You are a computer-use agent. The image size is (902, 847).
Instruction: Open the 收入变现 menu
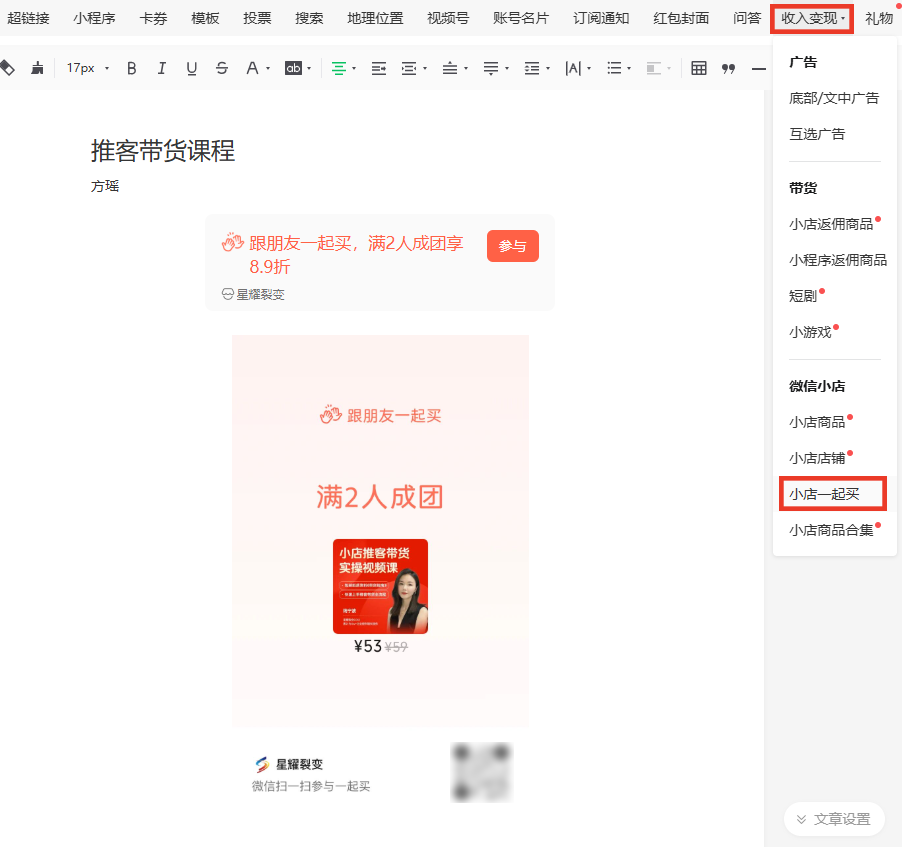[x=811, y=18]
